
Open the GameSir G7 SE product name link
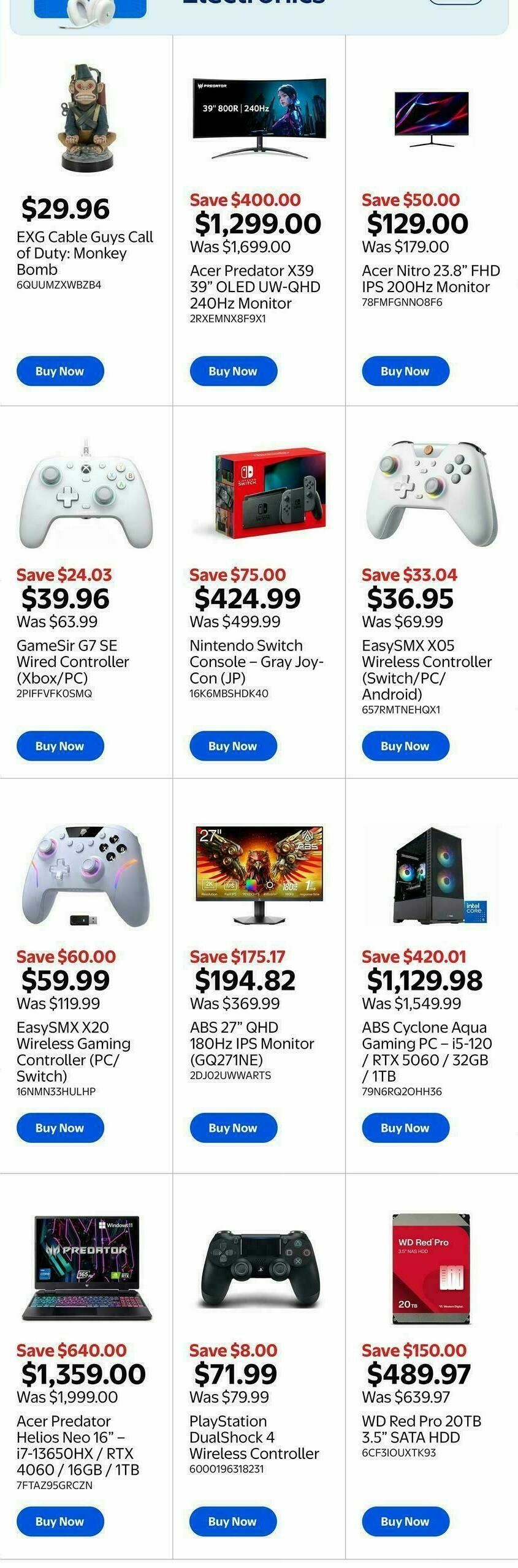click(x=72, y=661)
